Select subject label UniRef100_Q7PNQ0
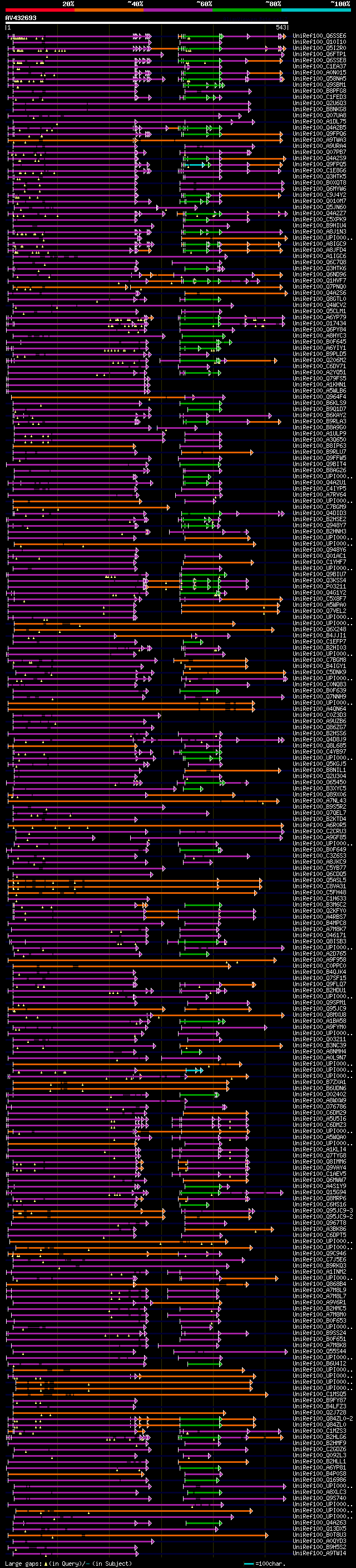 click(x=319, y=286)
